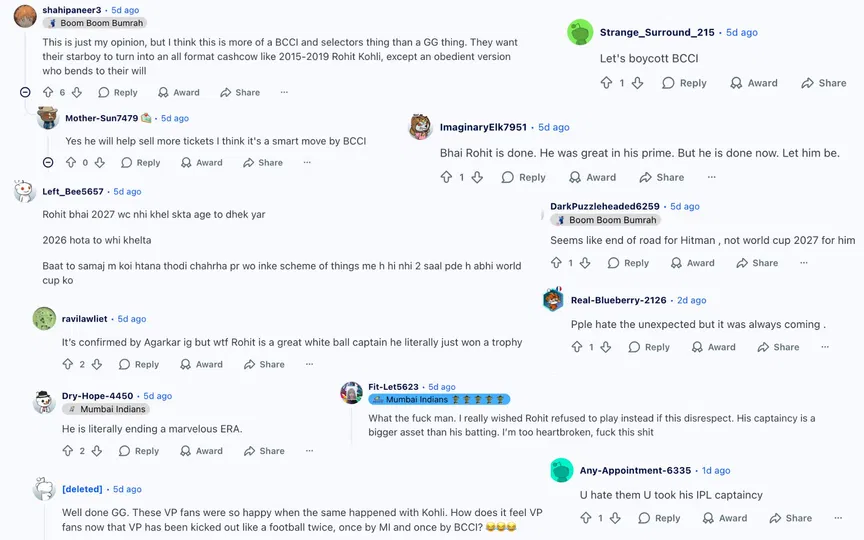Viewport: 864px width, 540px height.
Task: Open Left_Bee5657's user profile
Action: (x=73, y=191)
